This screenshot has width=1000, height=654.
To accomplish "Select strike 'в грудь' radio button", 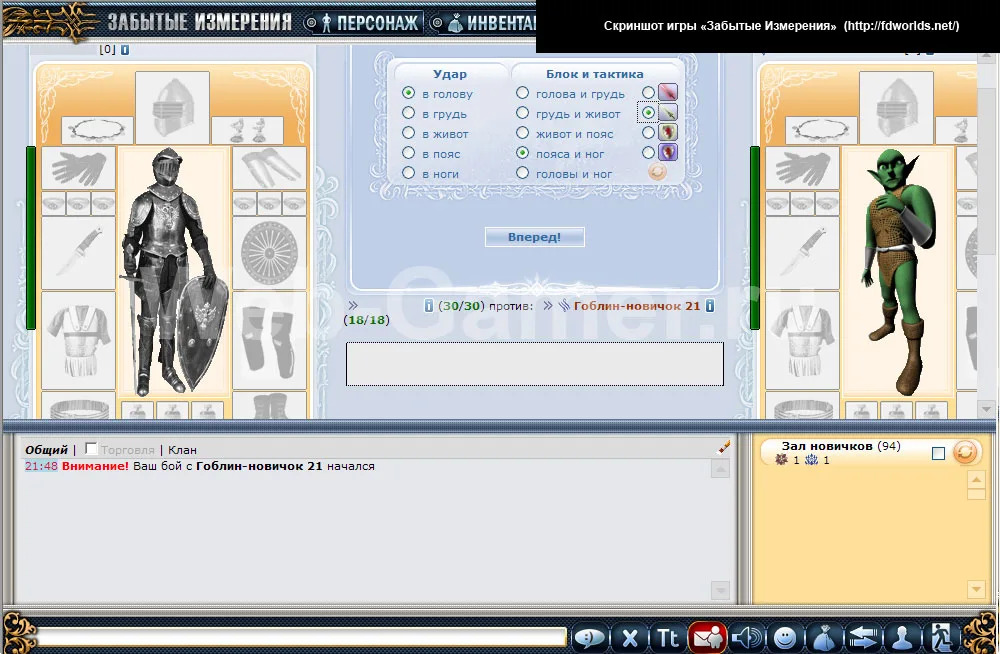I will coord(409,113).
